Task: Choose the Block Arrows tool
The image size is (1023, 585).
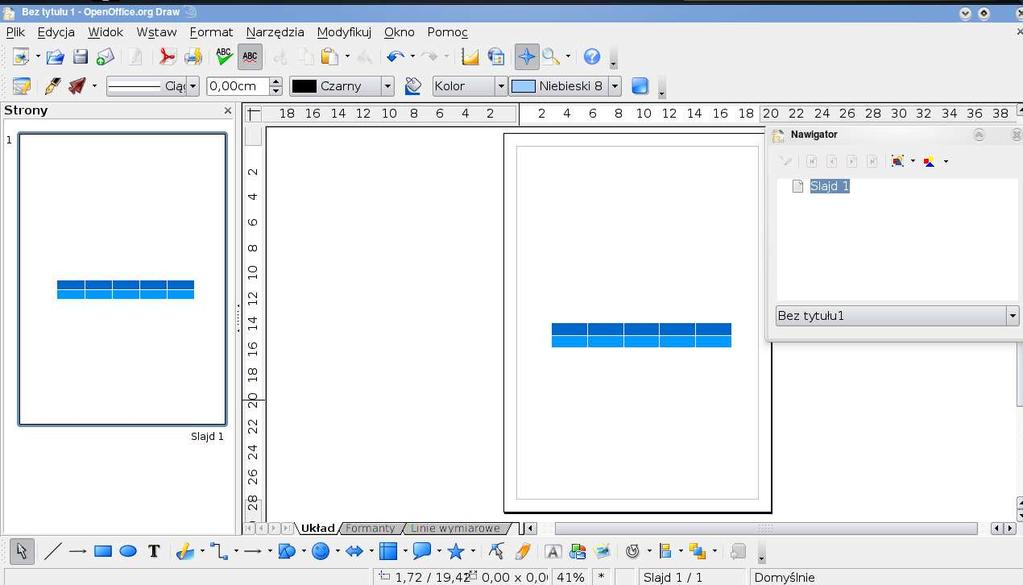Action: (x=354, y=552)
